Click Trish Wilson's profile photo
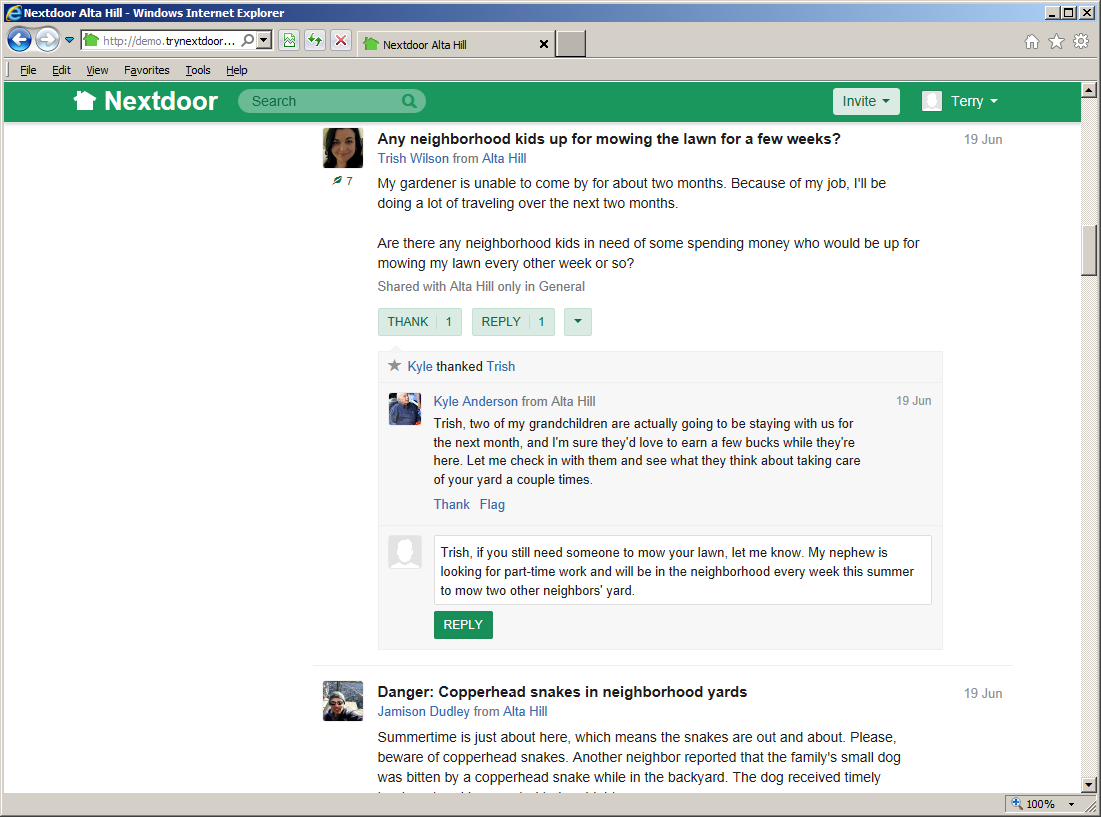This screenshot has height=817, width=1101. pos(343,148)
